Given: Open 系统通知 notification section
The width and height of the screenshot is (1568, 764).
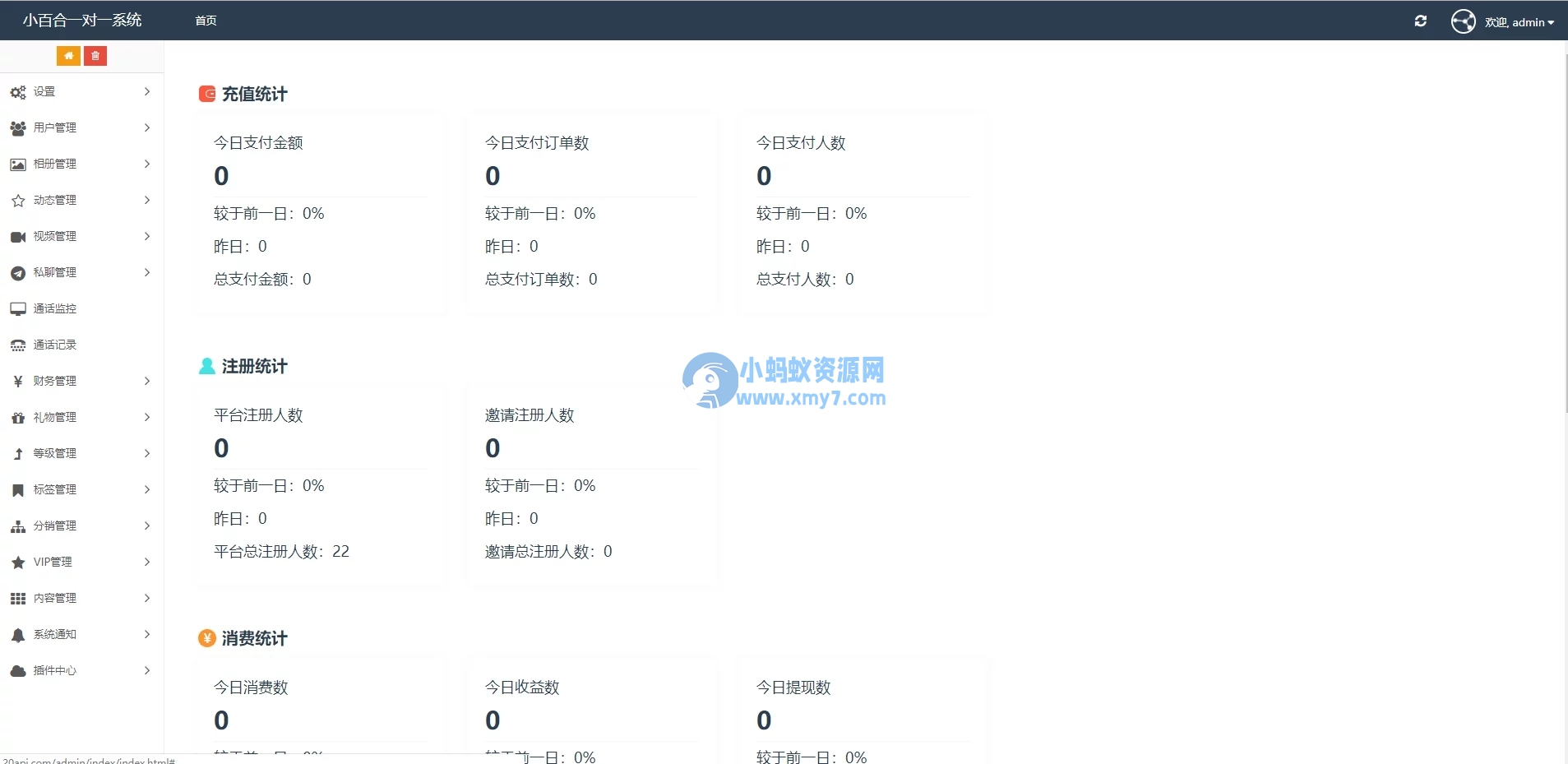Looking at the screenshot, I should click(56, 634).
